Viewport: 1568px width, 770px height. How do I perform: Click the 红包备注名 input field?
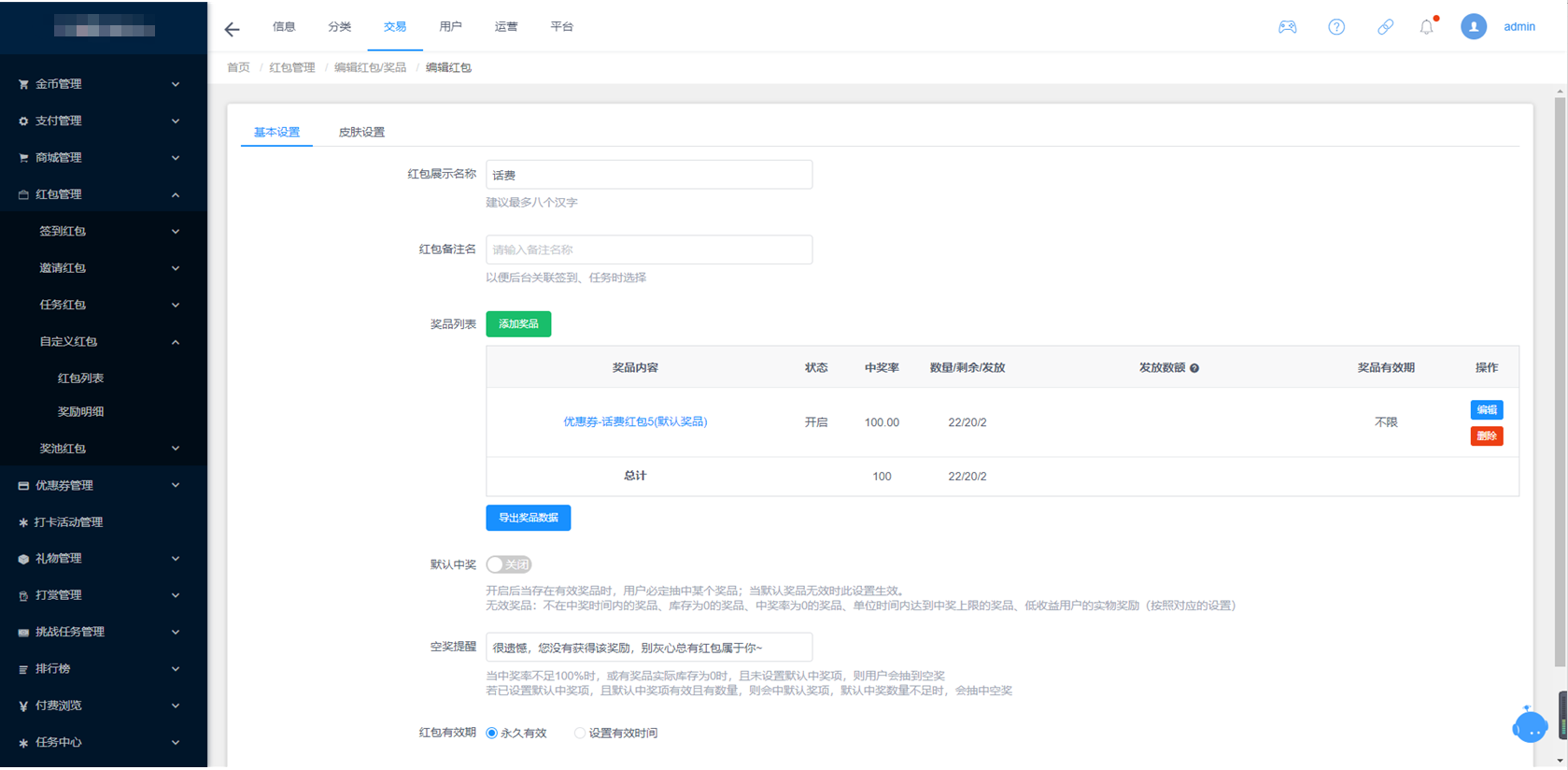point(649,250)
